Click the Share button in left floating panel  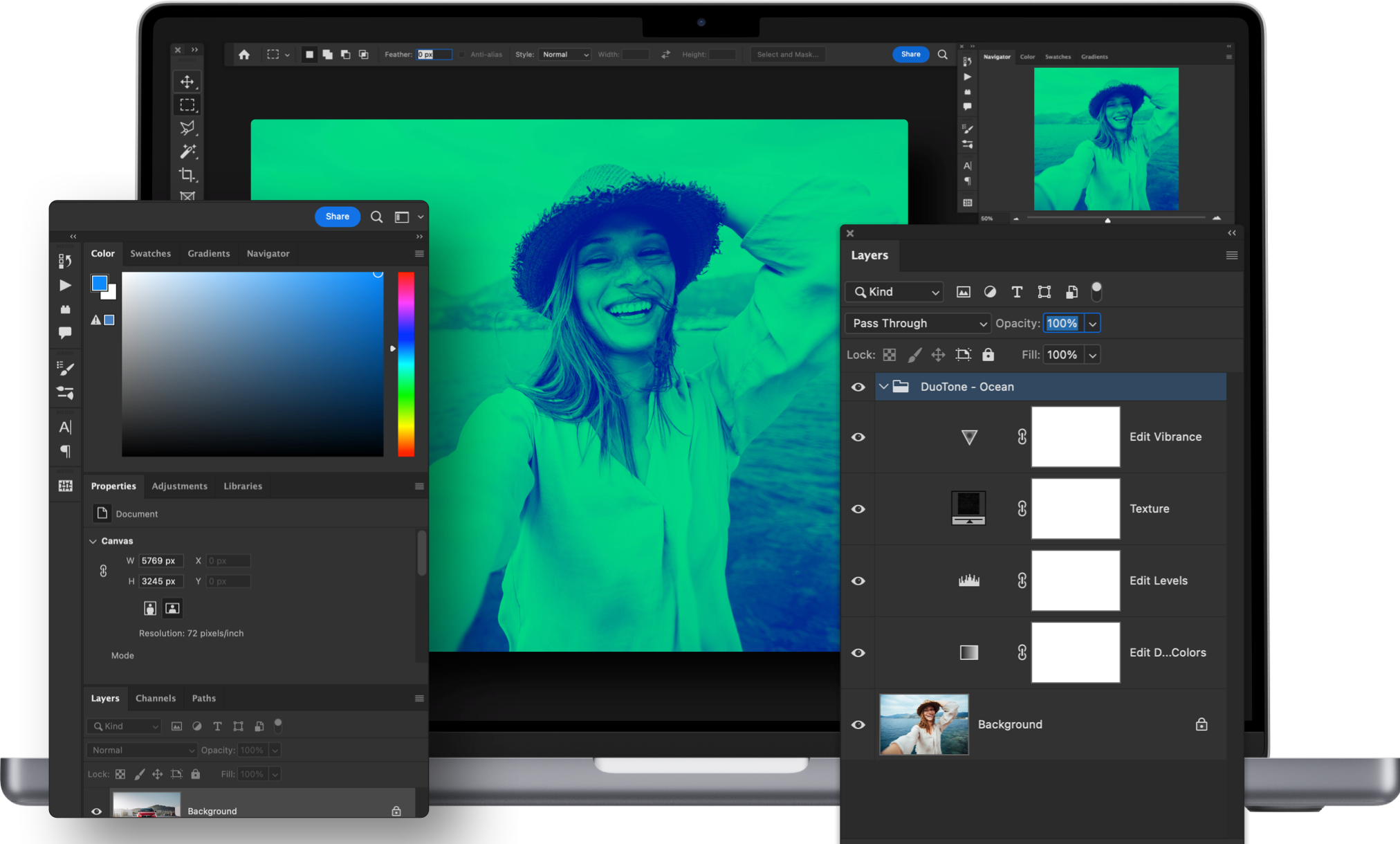pos(338,217)
